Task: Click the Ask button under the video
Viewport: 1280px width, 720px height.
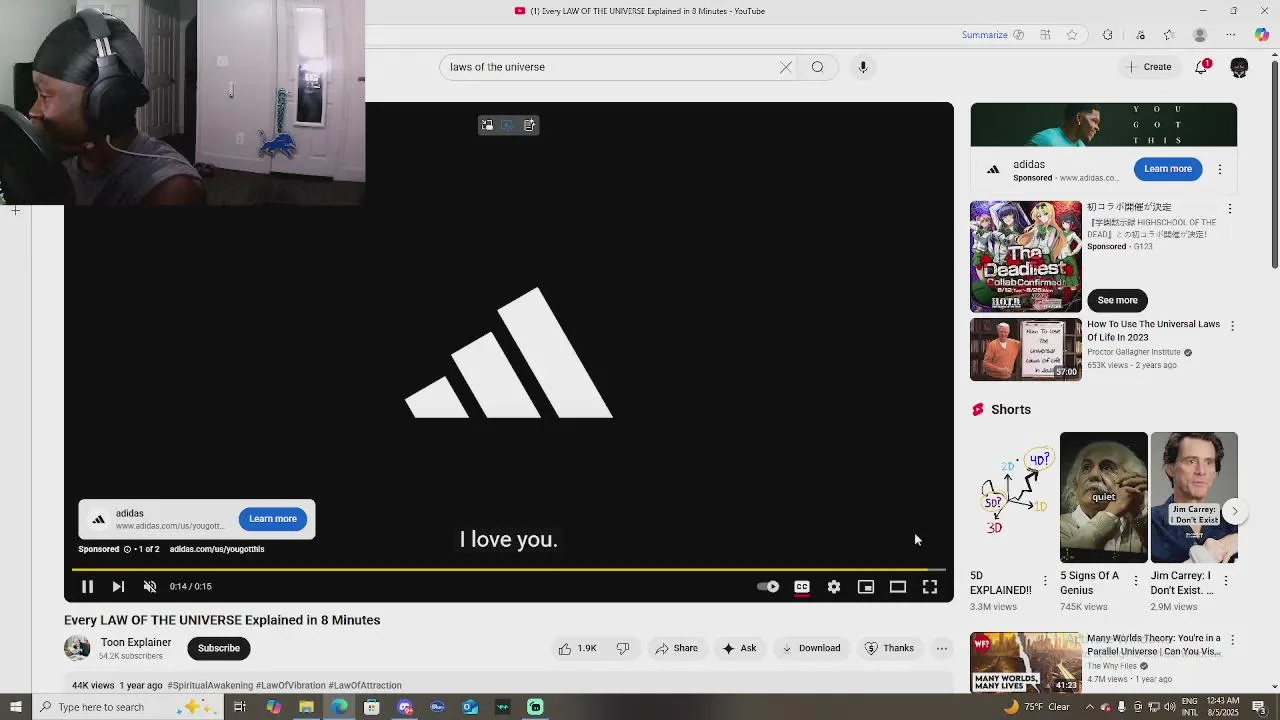Action: pos(740,648)
